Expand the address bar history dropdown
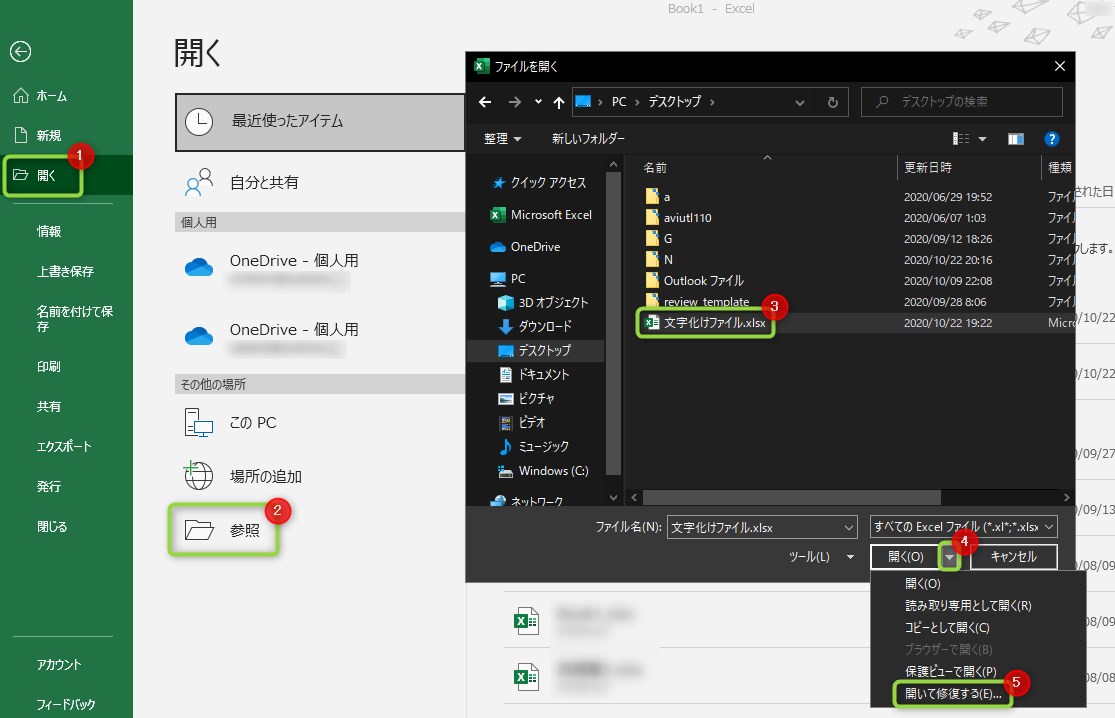The width and height of the screenshot is (1115, 718). tap(800, 102)
